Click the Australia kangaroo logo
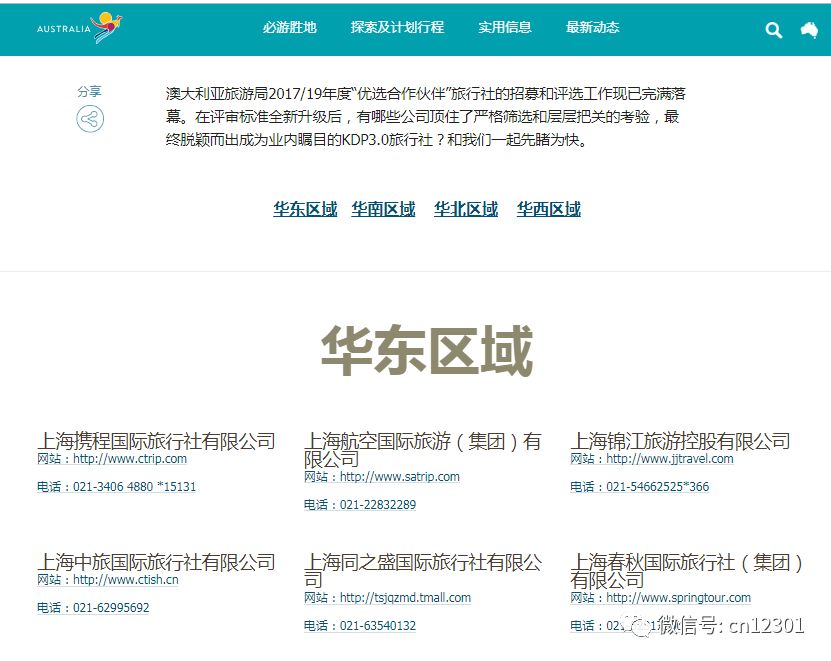The image size is (831, 661). click(79, 28)
